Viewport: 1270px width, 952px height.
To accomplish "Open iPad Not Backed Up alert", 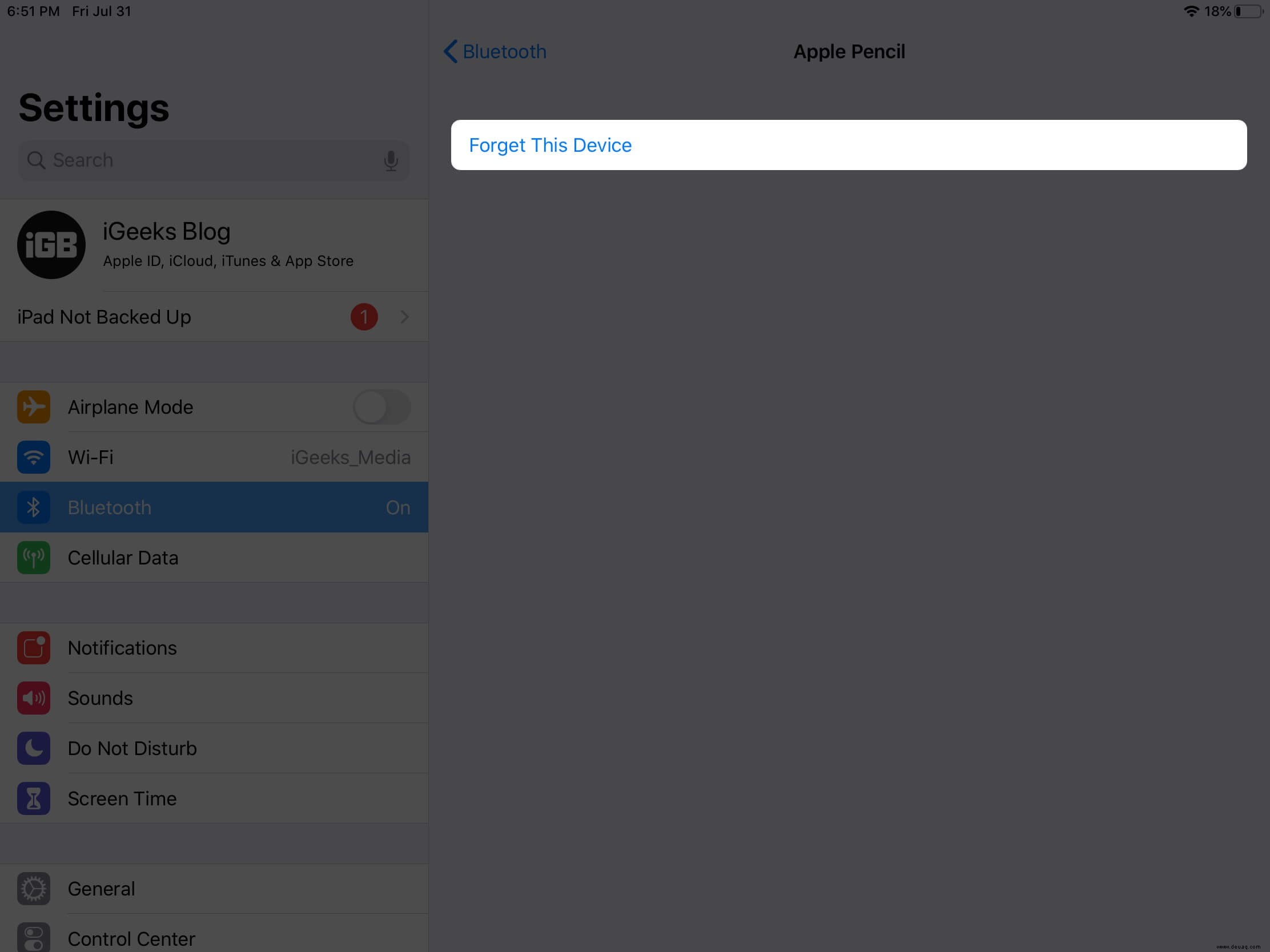I will click(x=214, y=317).
